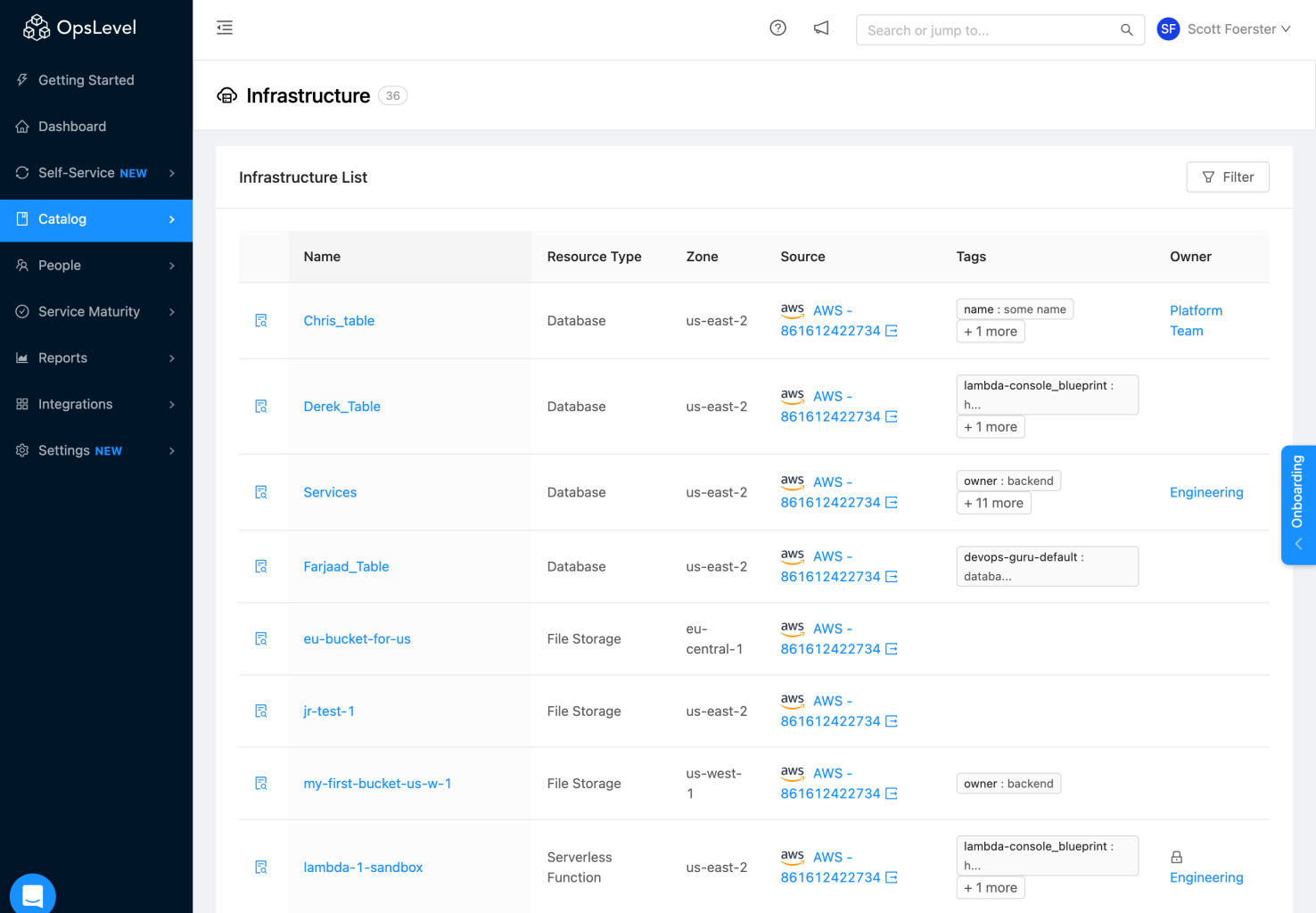Open the Integrations section
1316x913 pixels.
[96, 405]
